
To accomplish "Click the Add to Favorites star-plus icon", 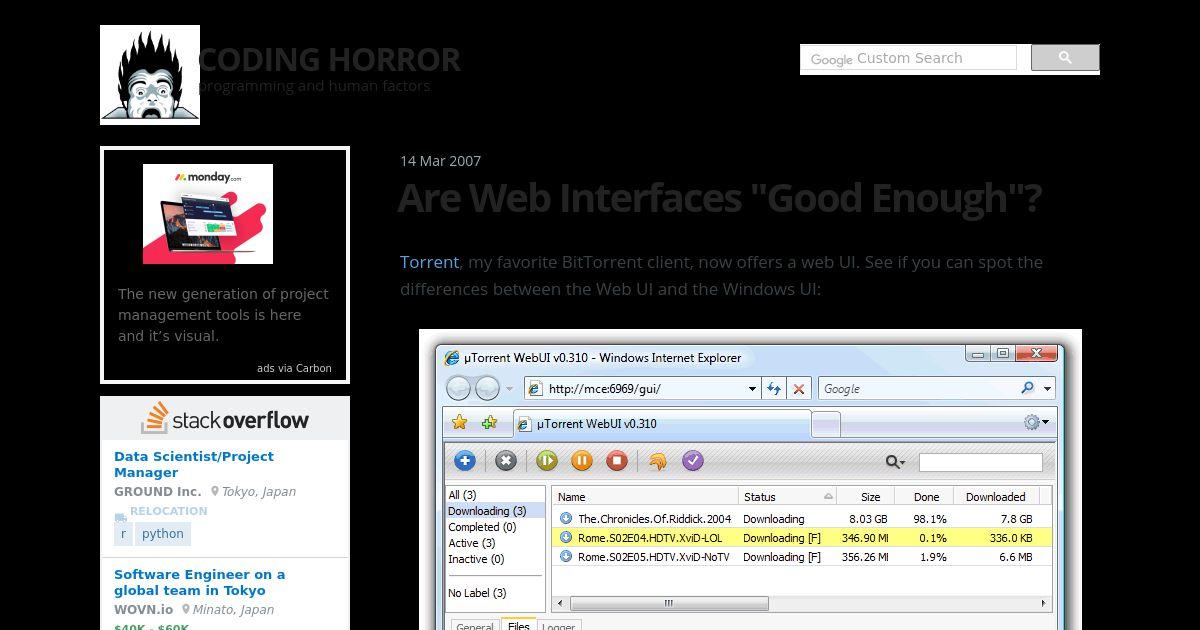I will click(489, 423).
